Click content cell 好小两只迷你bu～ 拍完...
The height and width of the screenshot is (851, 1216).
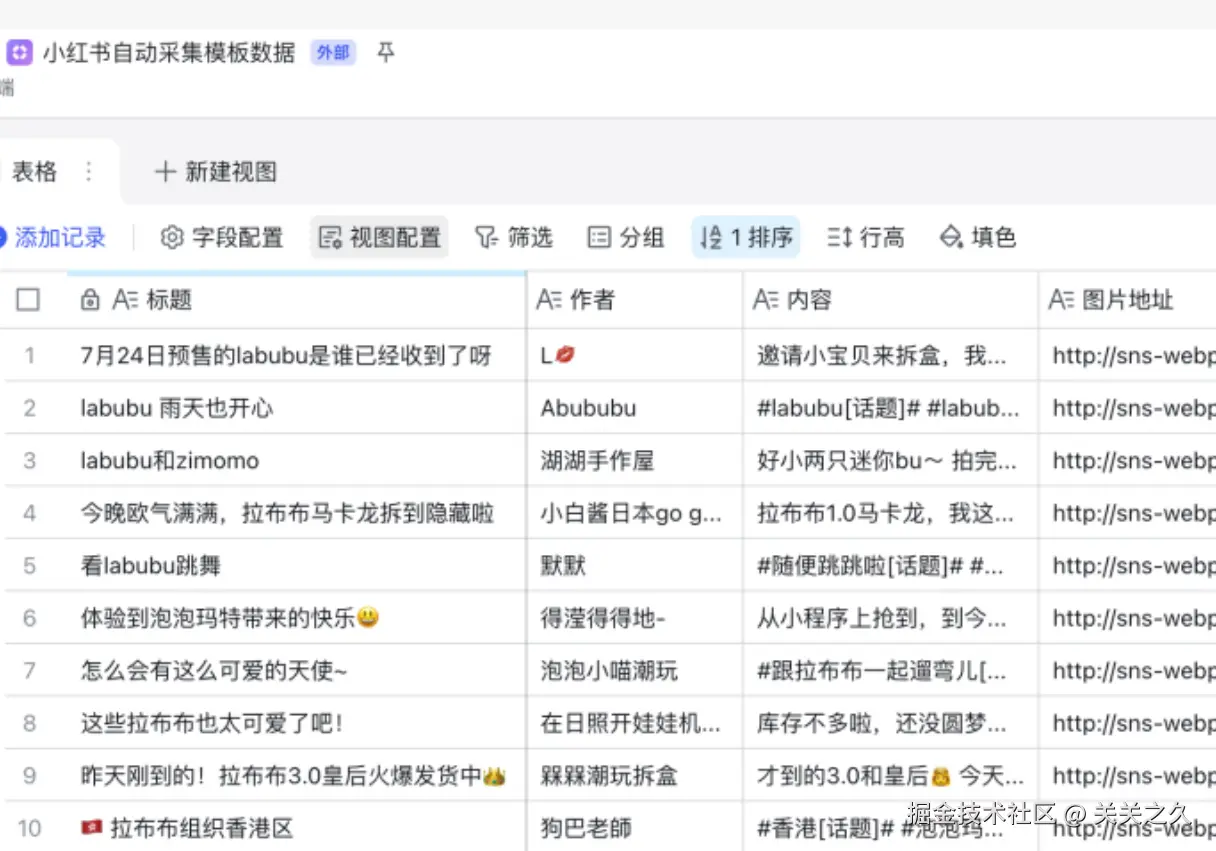[891, 461]
